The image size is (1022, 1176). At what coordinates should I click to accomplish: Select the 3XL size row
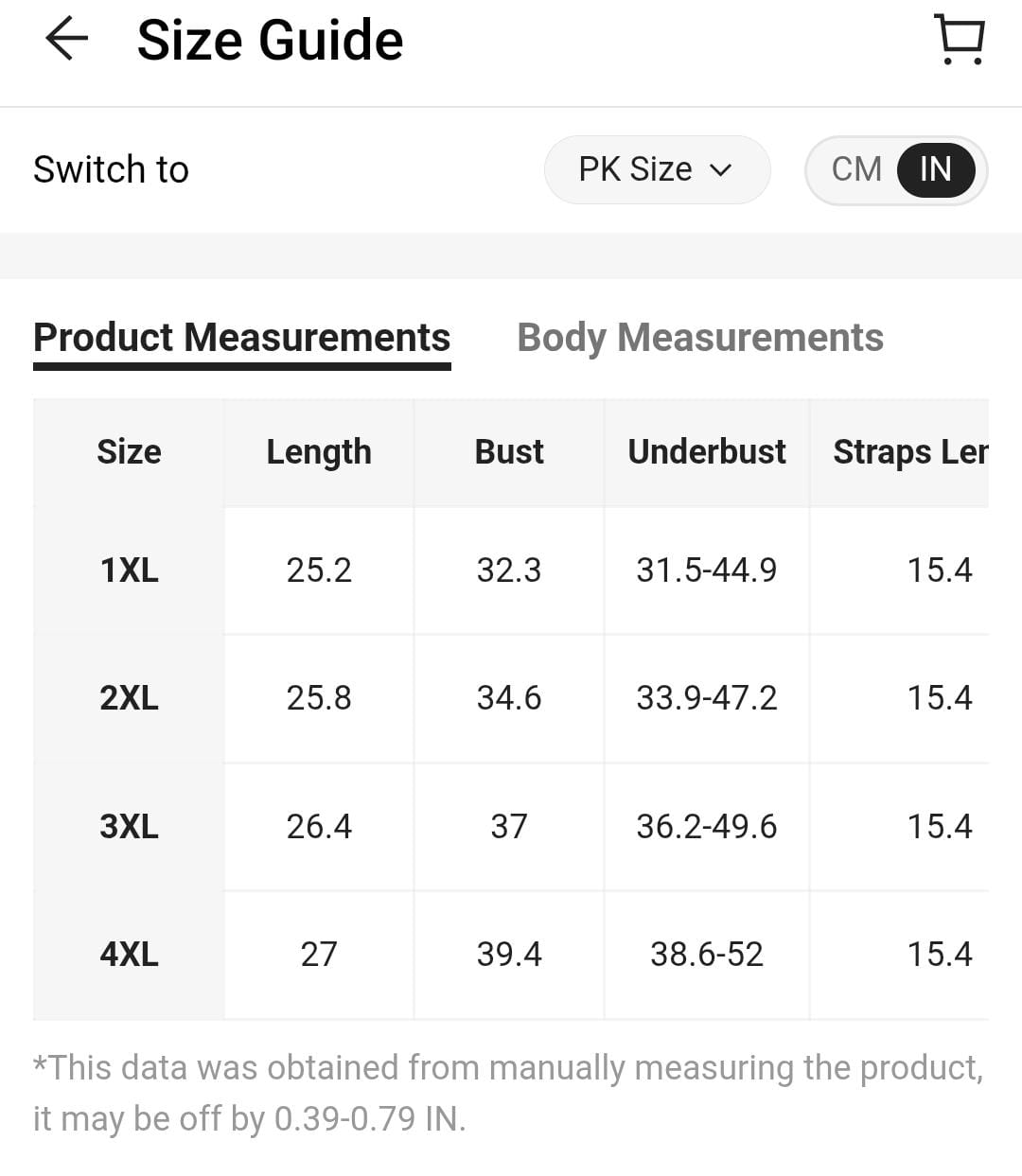pos(511,827)
